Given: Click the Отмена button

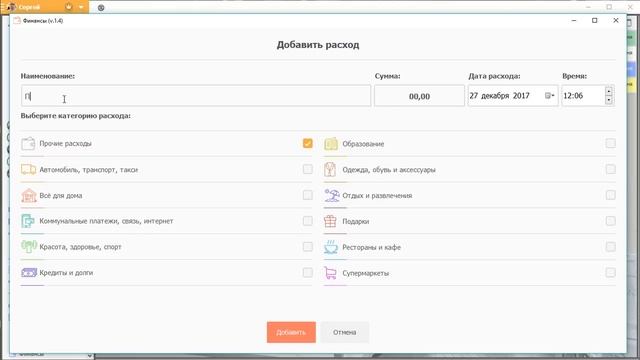Looking at the screenshot, I should 344,332.
